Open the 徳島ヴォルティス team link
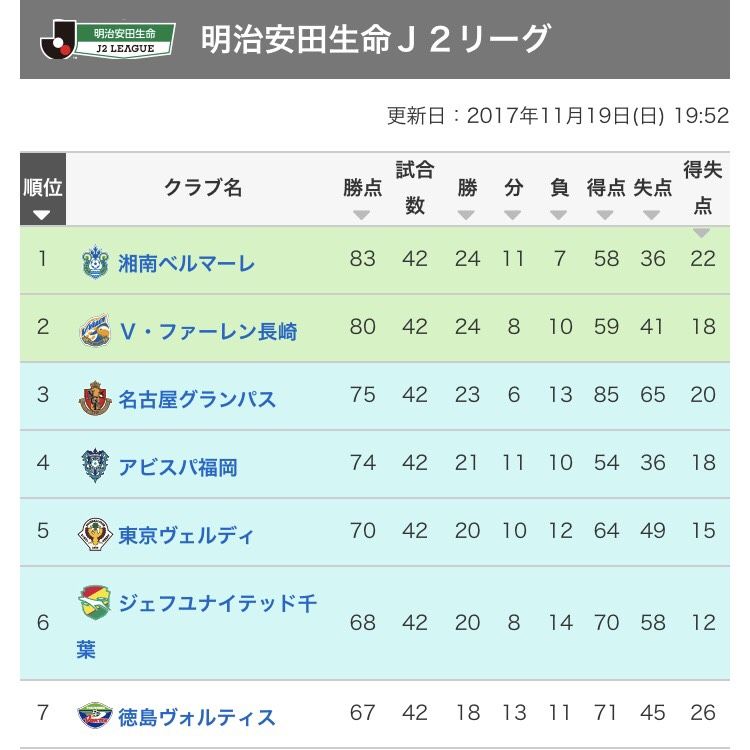The image size is (750, 750). pyautogui.click(x=197, y=717)
